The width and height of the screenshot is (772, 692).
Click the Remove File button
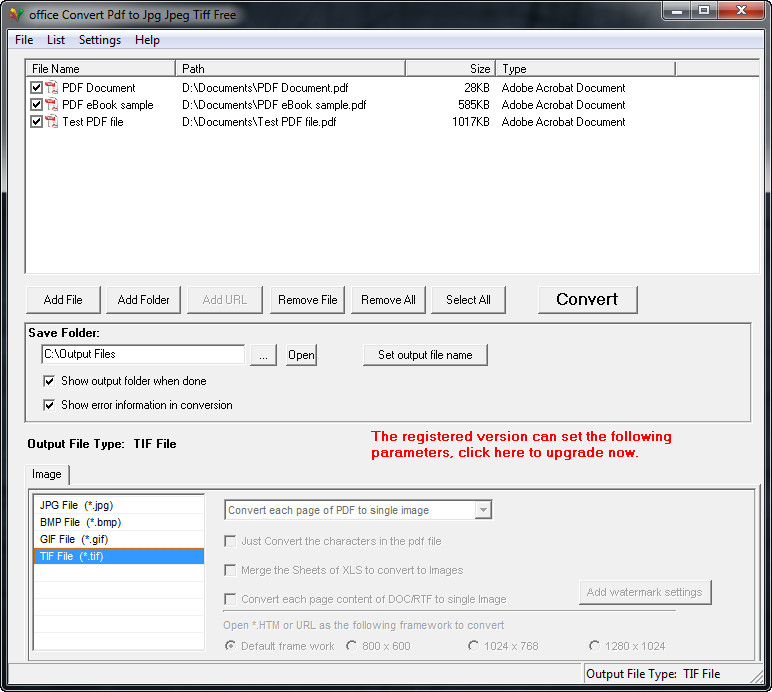click(x=307, y=300)
